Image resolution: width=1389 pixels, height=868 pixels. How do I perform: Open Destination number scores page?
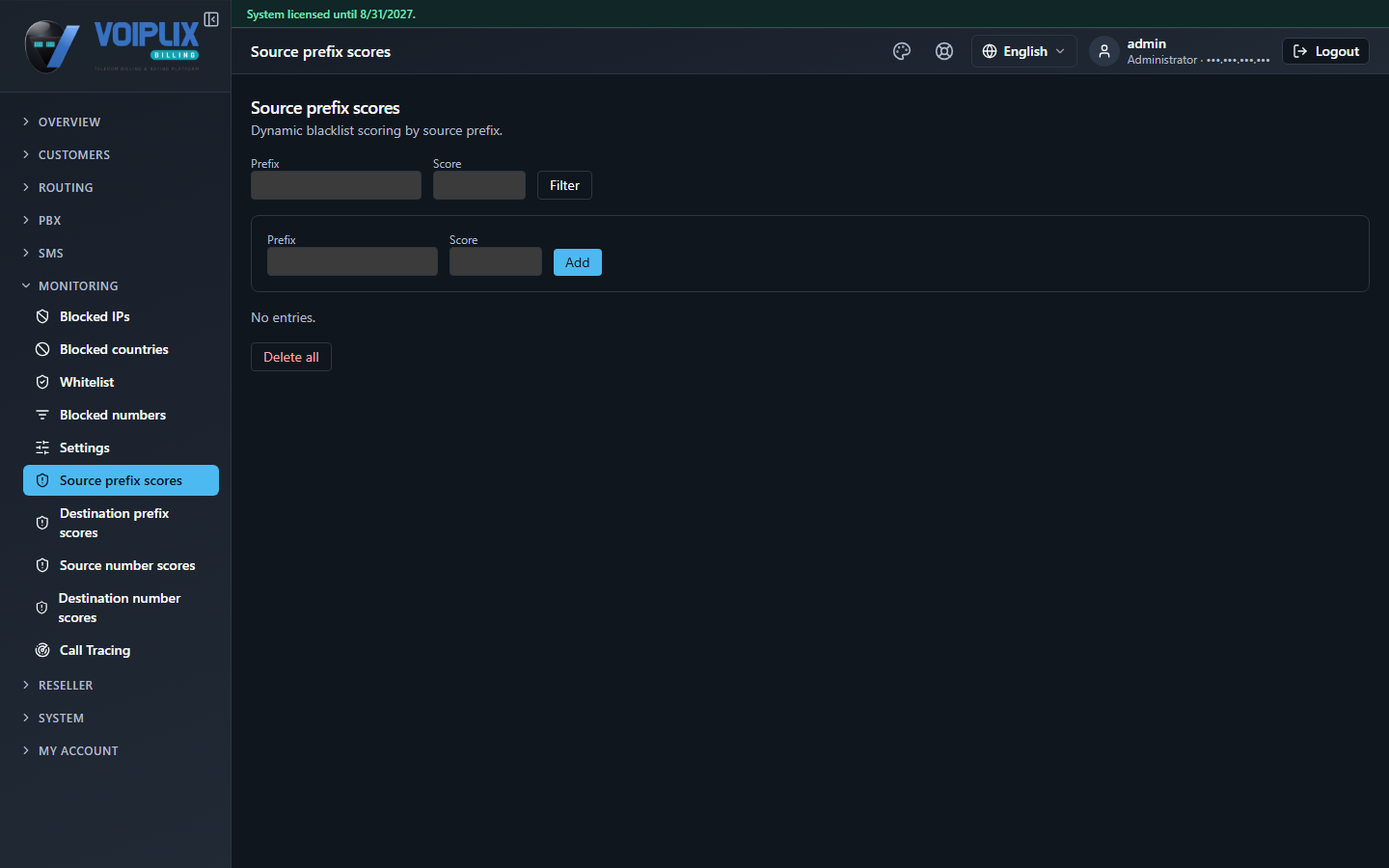pyautogui.click(x=121, y=608)
